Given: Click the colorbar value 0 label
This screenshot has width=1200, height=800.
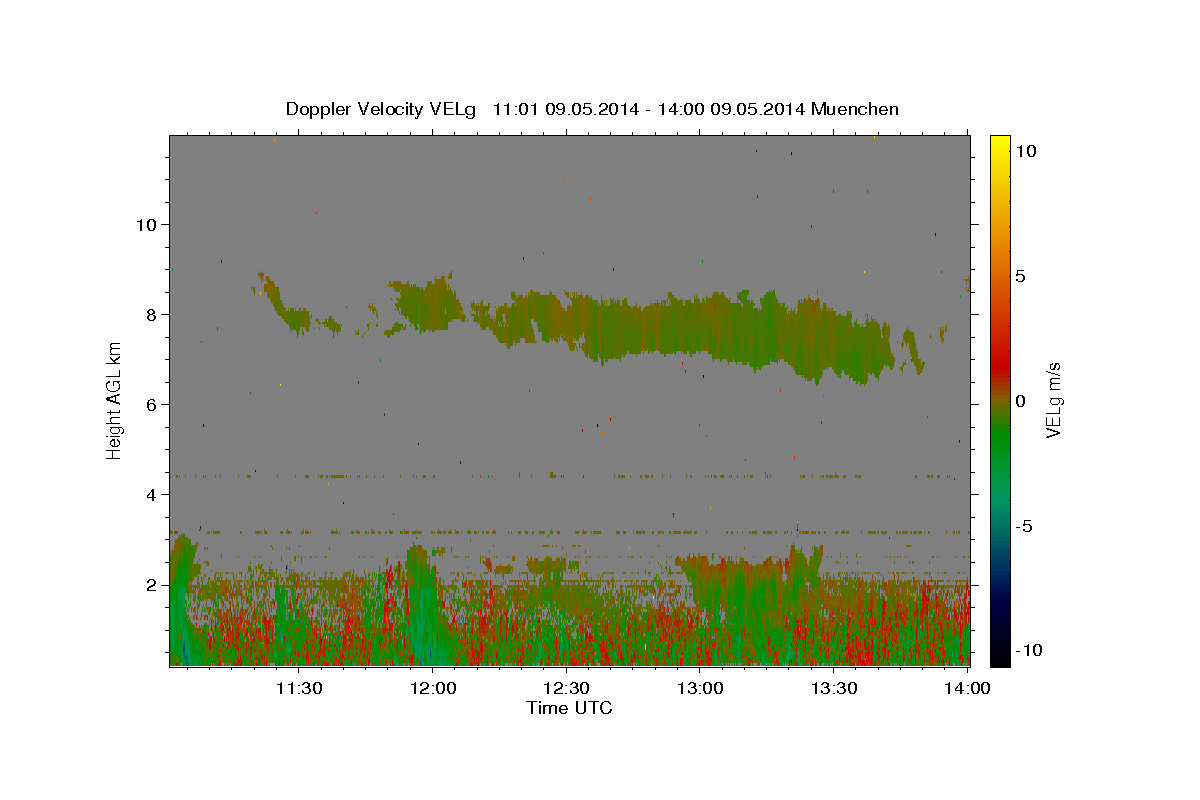Looking at the screenshot, I should pos(1020,401).
